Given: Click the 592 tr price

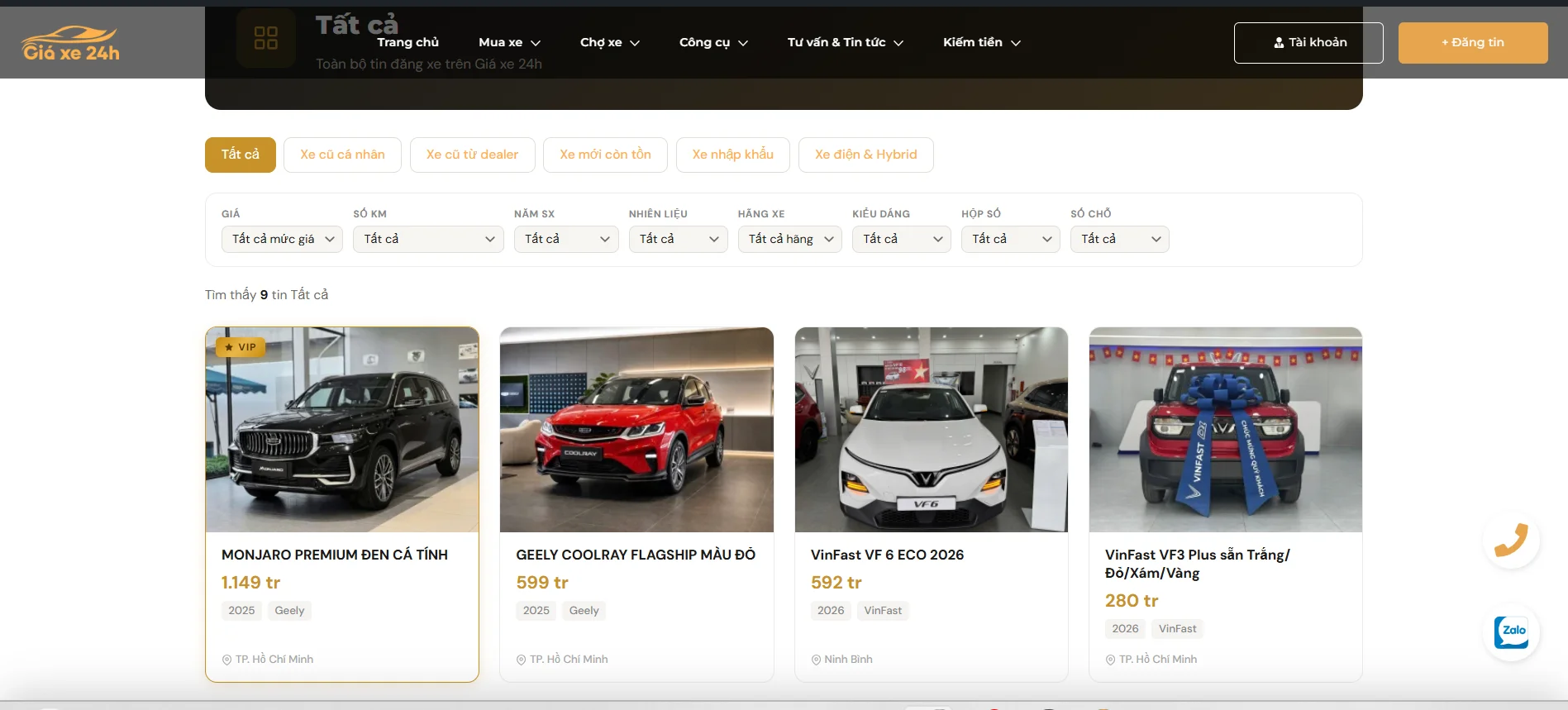Looking at the screenshot, I should (x=836, y=583).
